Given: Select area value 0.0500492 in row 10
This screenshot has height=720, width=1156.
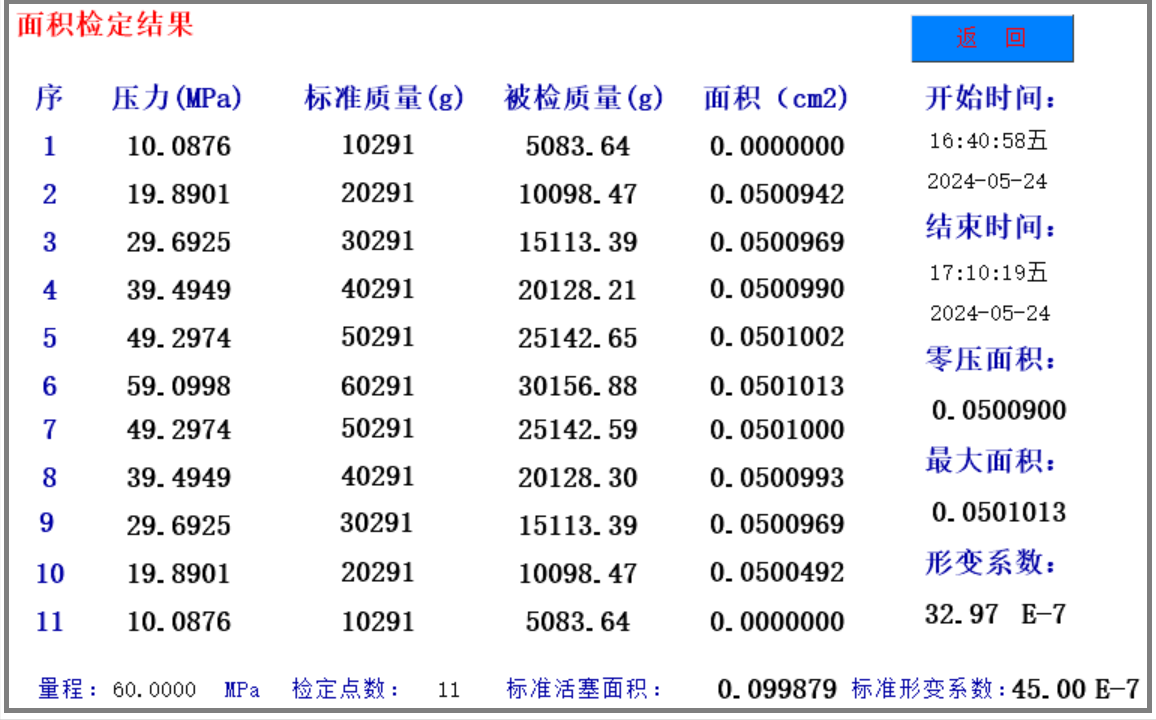Looking at the screenshot, I should click(x=777, y=572).
